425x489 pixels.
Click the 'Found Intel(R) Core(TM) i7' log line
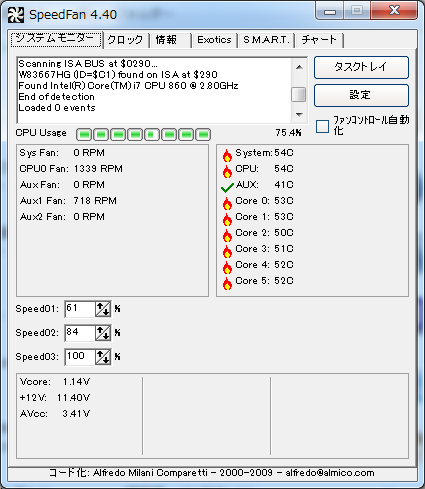click(x=128, y=86)
